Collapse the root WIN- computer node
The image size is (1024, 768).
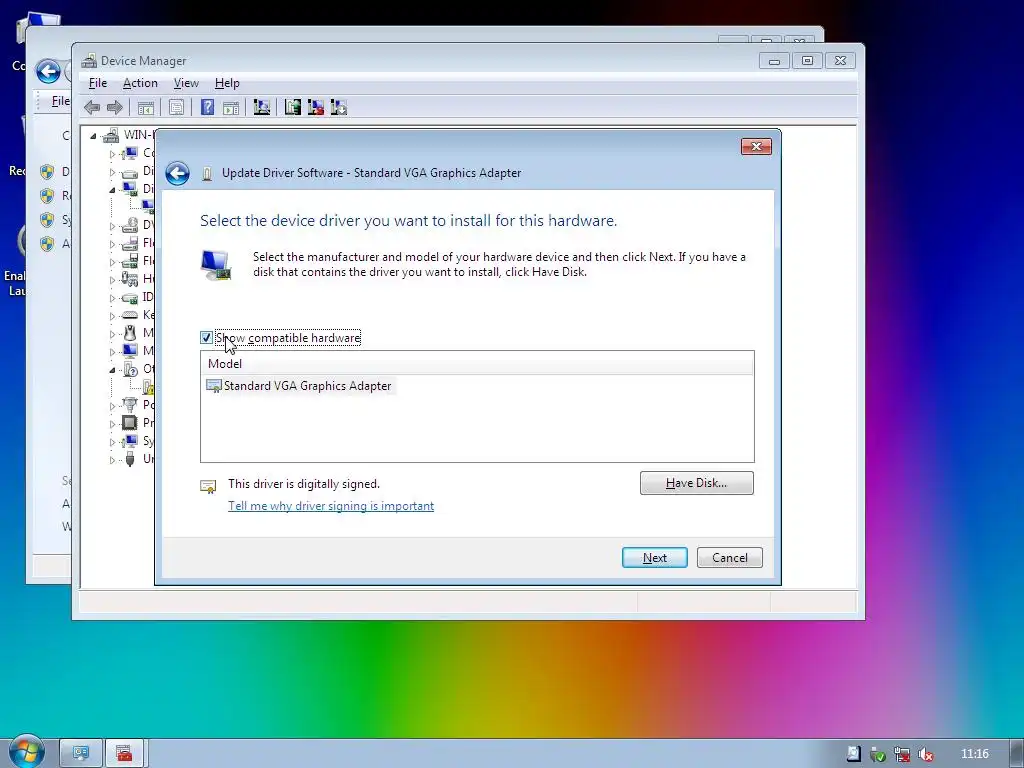pos(93,136)
